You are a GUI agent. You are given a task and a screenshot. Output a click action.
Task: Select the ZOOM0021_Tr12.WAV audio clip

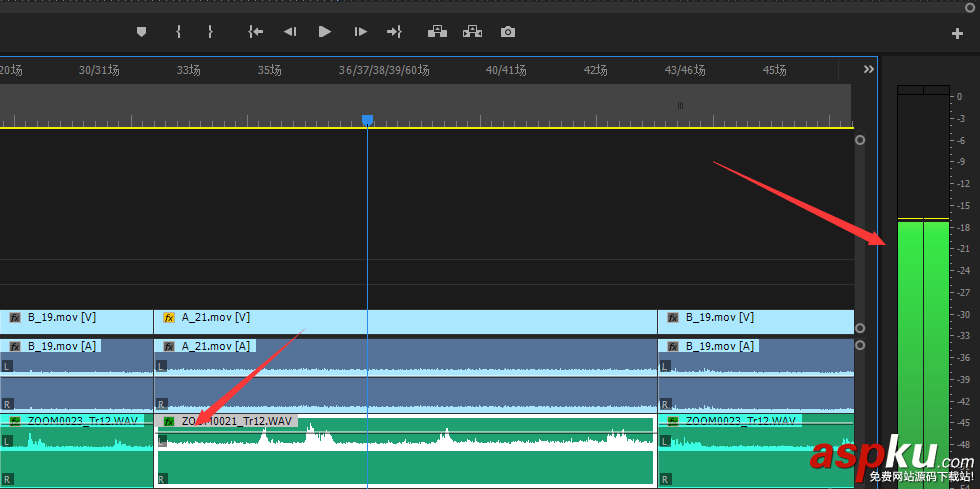[x=406, y=450]
